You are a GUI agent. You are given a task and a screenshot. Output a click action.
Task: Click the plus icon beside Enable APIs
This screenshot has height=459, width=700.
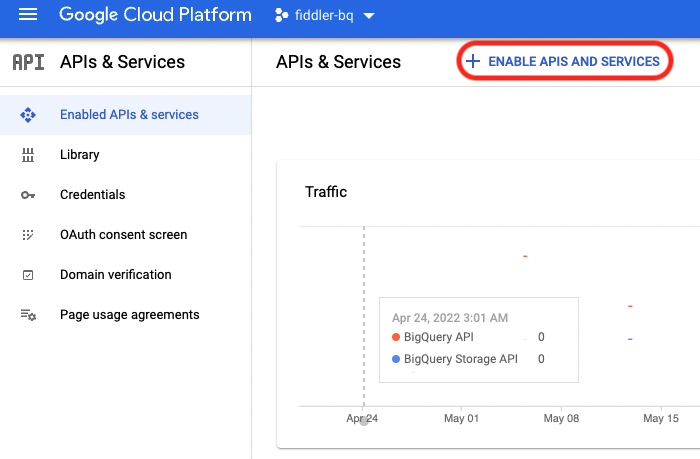coord(473,61)
